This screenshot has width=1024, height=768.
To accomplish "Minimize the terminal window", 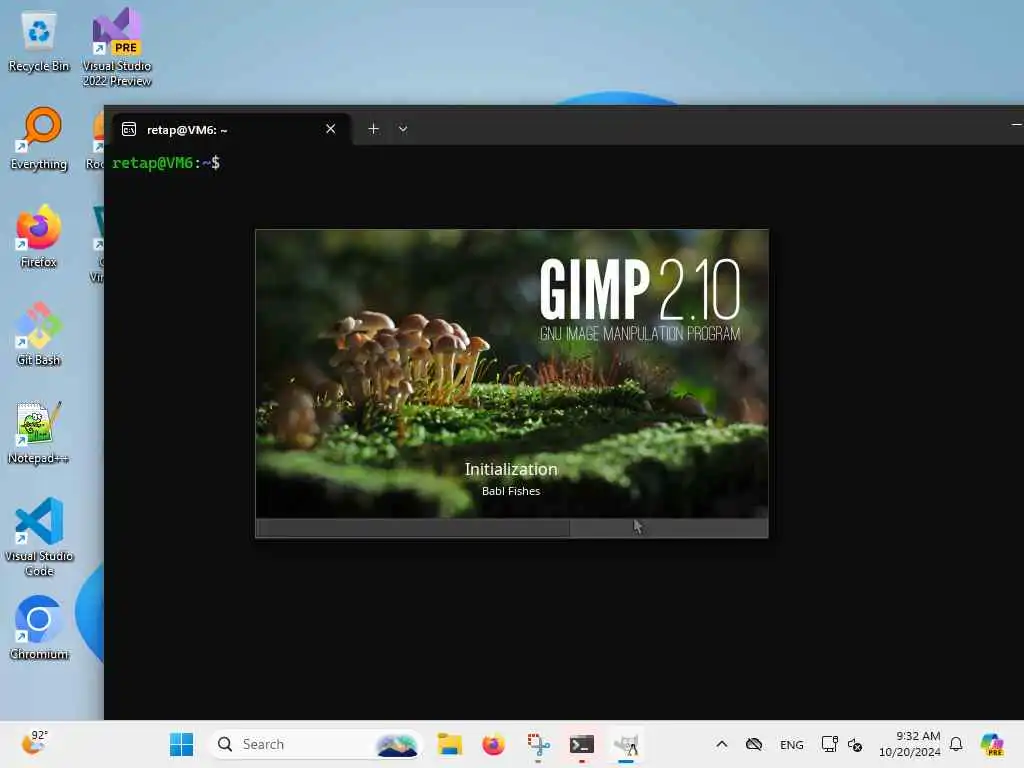I will (x=1016, y=124).
